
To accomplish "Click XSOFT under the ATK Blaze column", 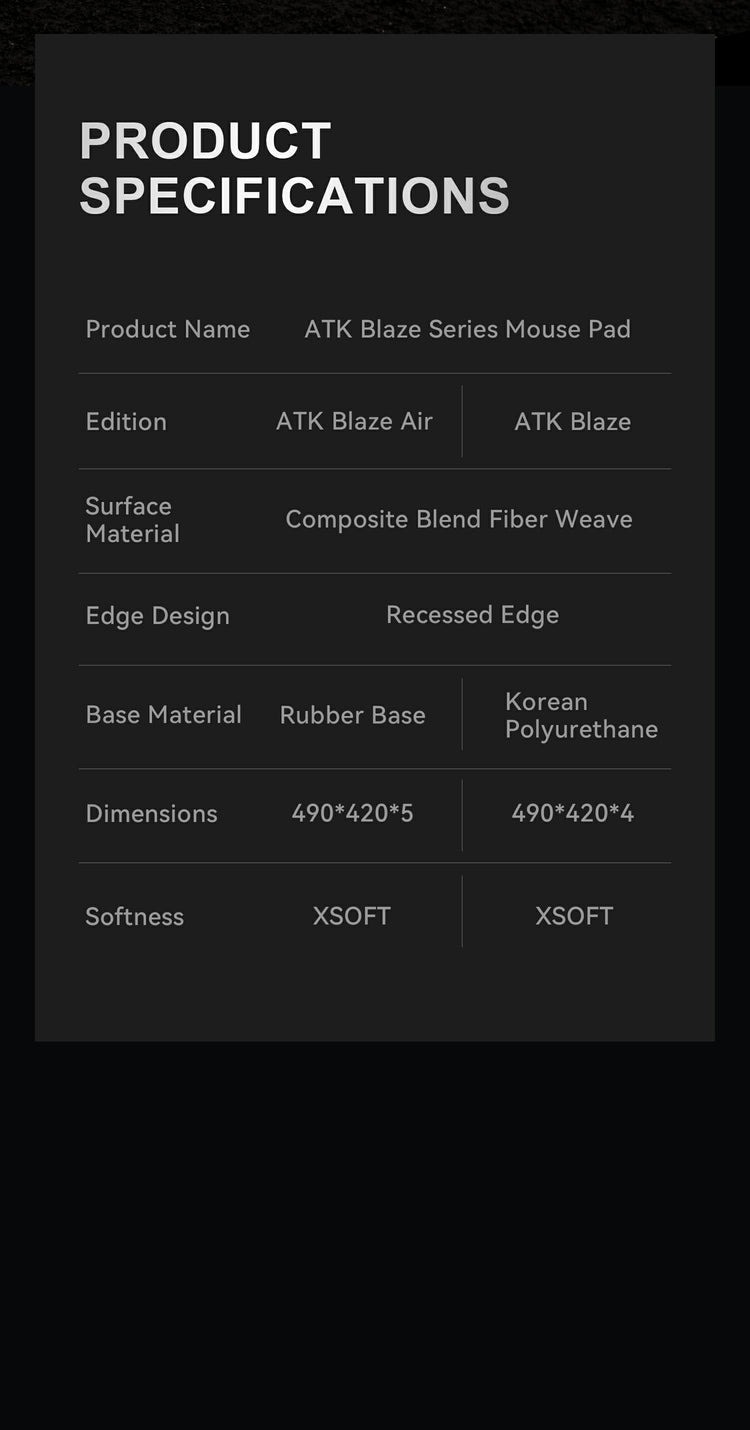I will (x=573, y=915).
